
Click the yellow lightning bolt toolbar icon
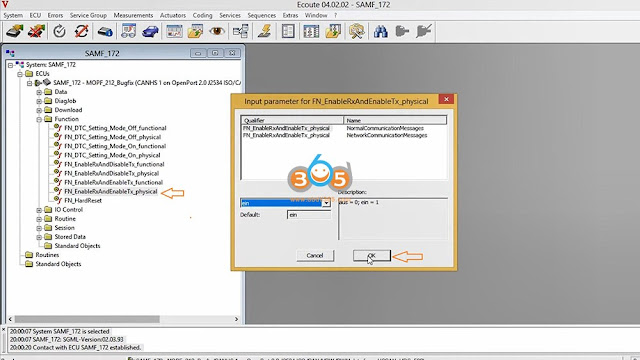[x=265, y=31]
